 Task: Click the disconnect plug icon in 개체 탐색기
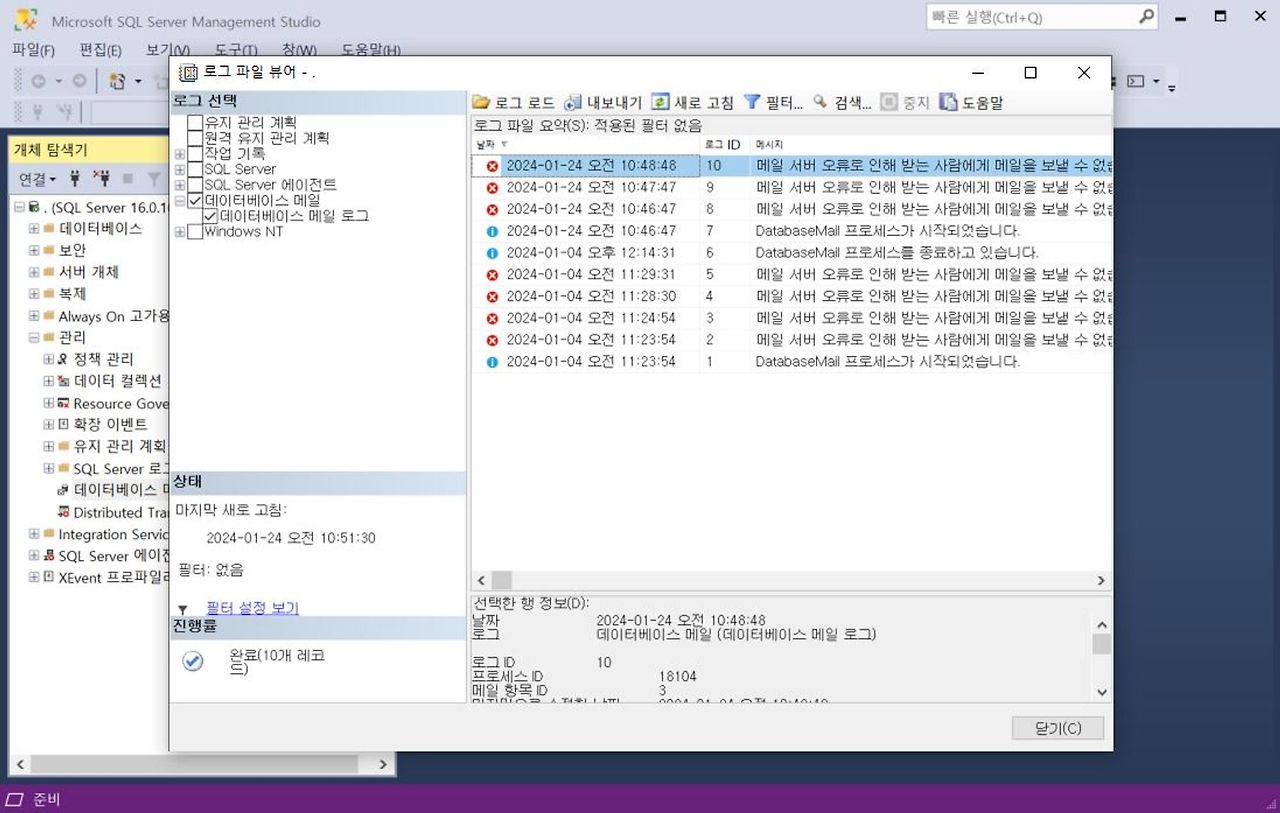(x=101, y=178)
